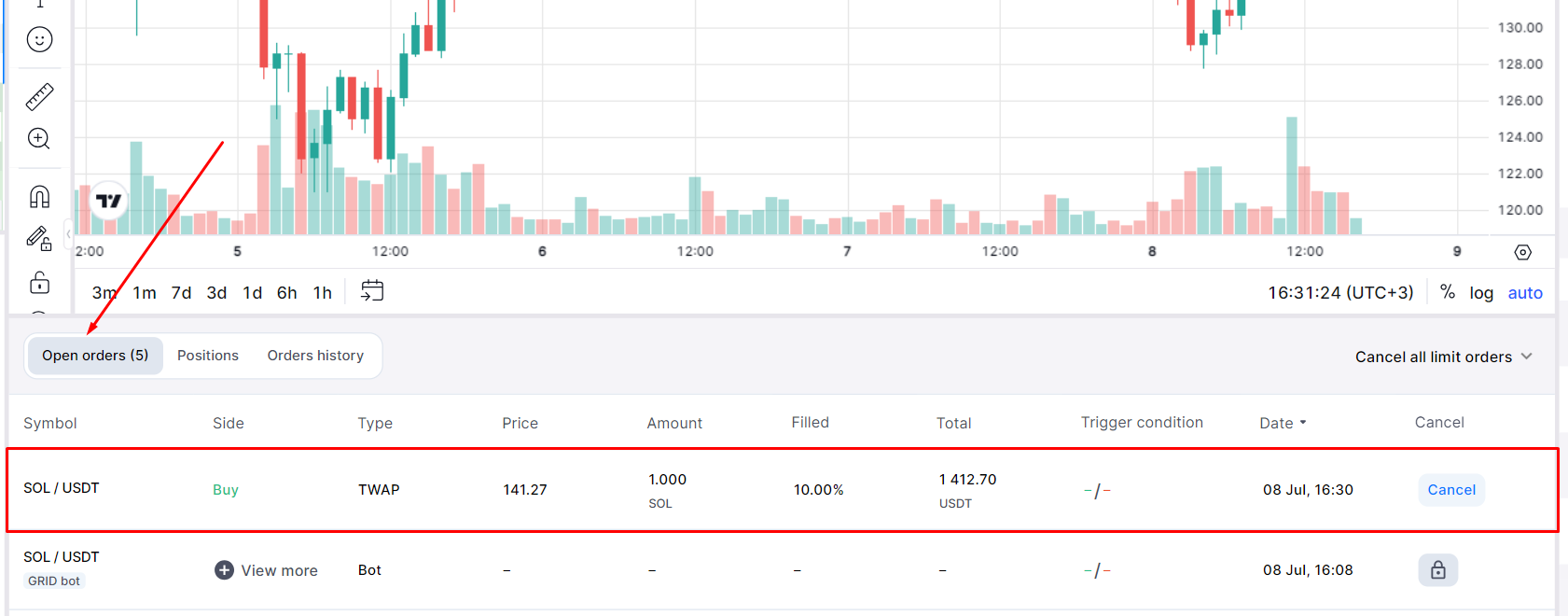Image resolution: width=1568 pixels, height=616 pixels.
Task: Toggle lock all drawing tools
Action: [39, 282]
